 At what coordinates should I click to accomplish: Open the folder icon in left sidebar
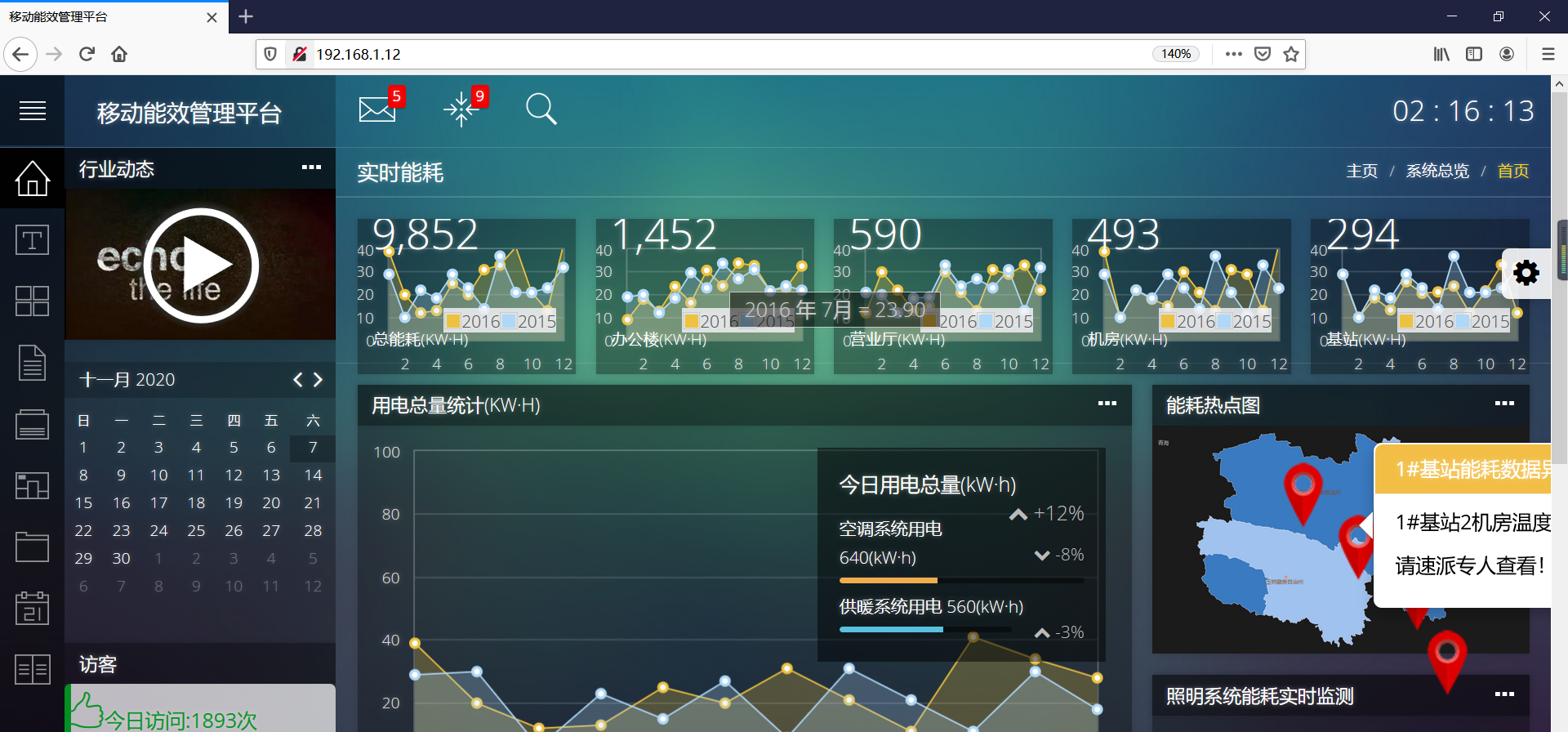click(33, 547)
